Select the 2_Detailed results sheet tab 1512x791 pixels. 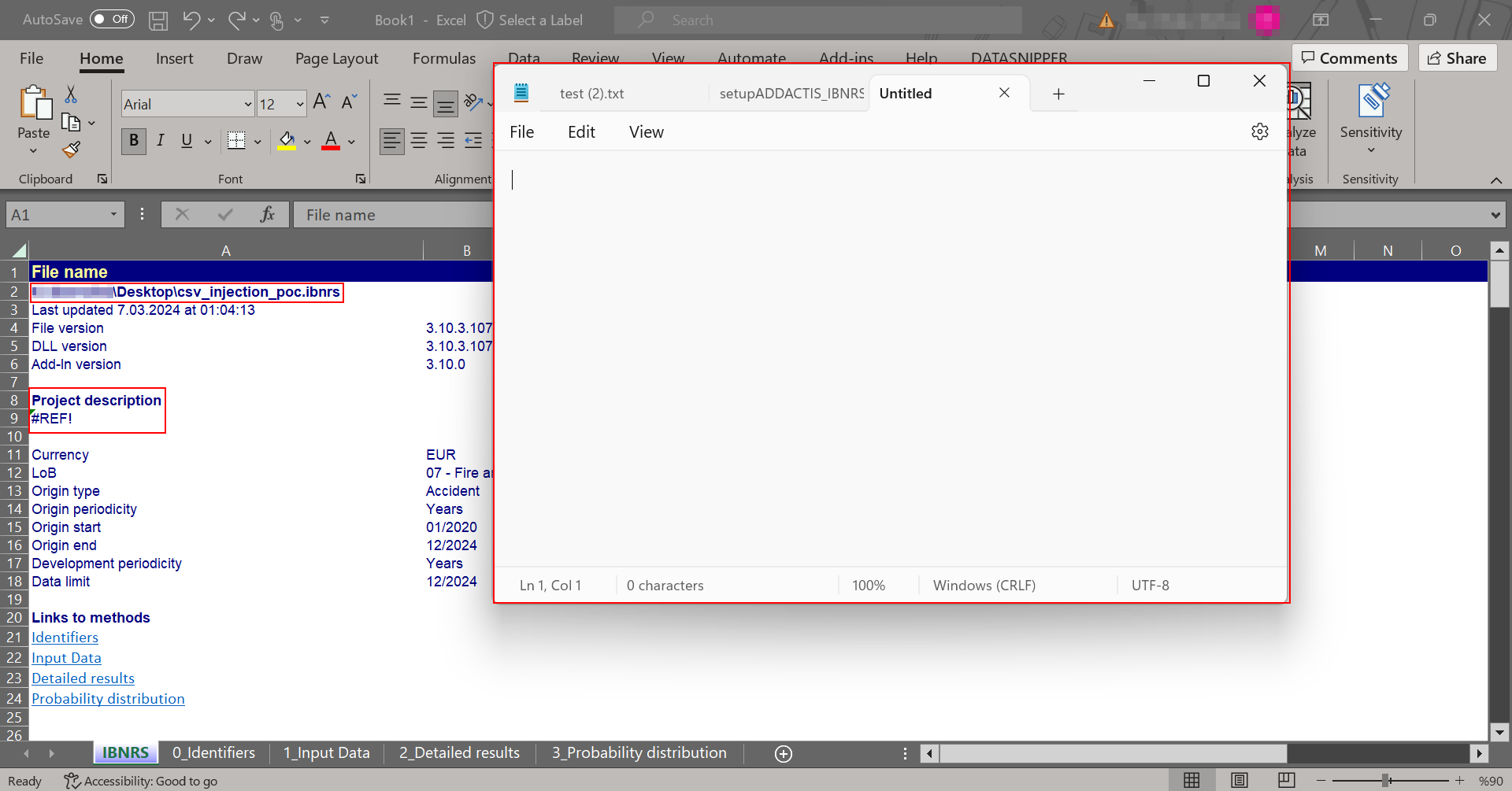pos(459,753)
